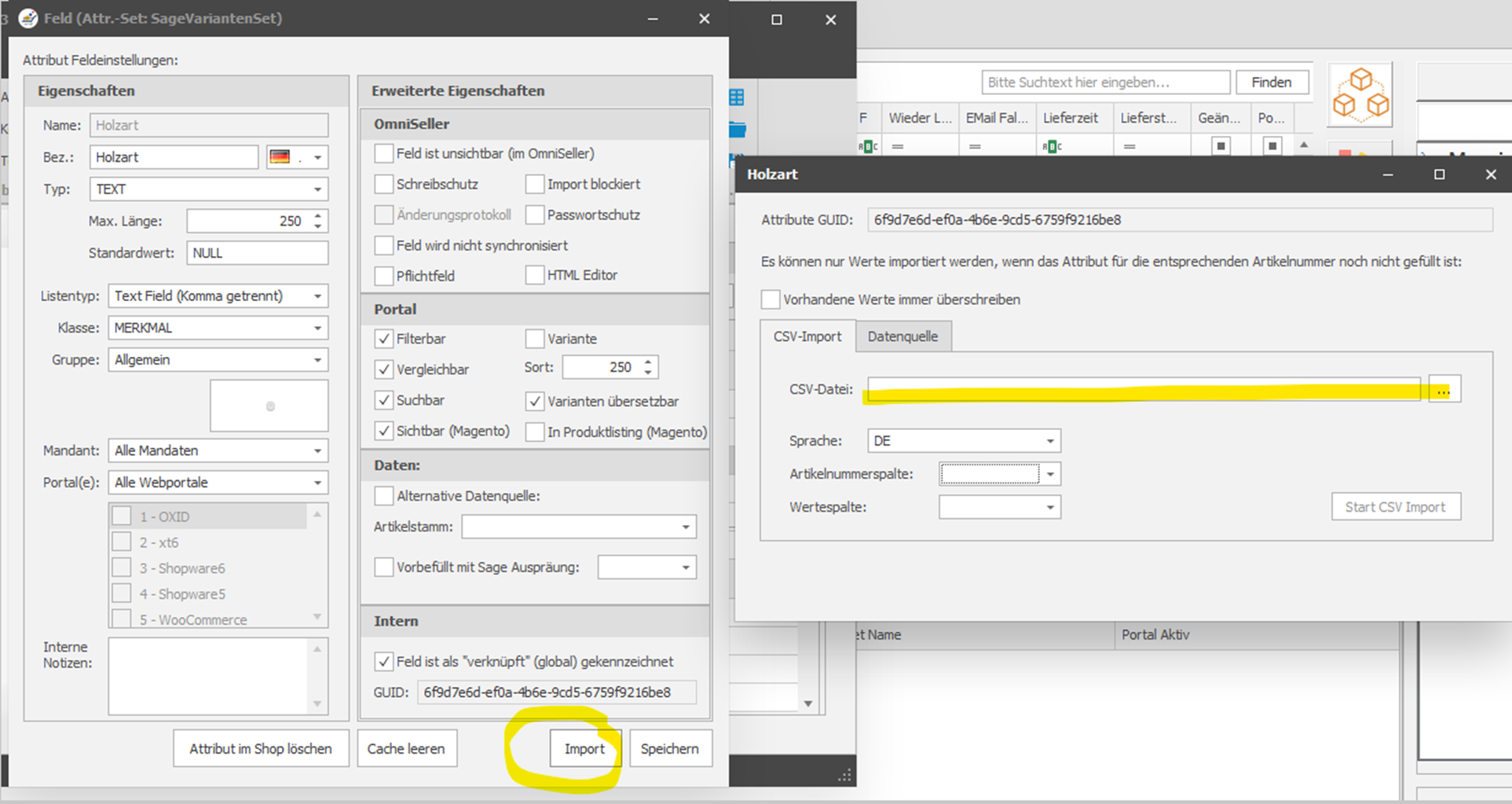This screenshot has height=804, width=1512.
Task: Uncheck the Filterbar checkbox
Action: pyautogui.click(x=384, y=339)
